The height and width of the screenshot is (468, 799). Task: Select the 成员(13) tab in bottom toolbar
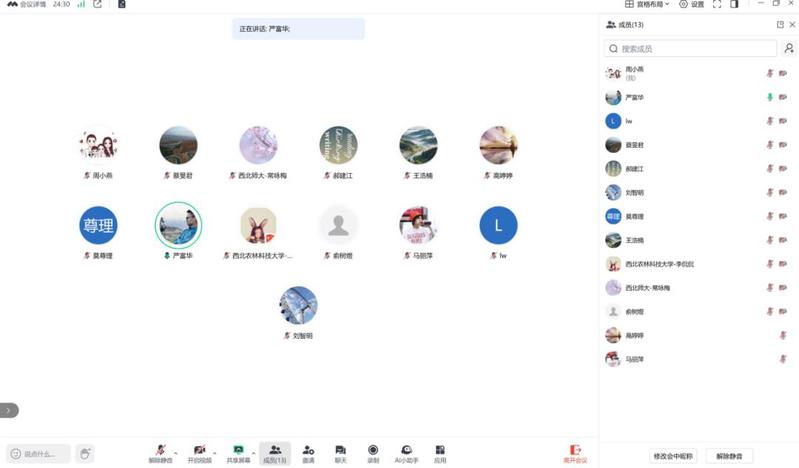tap(274, 452)
